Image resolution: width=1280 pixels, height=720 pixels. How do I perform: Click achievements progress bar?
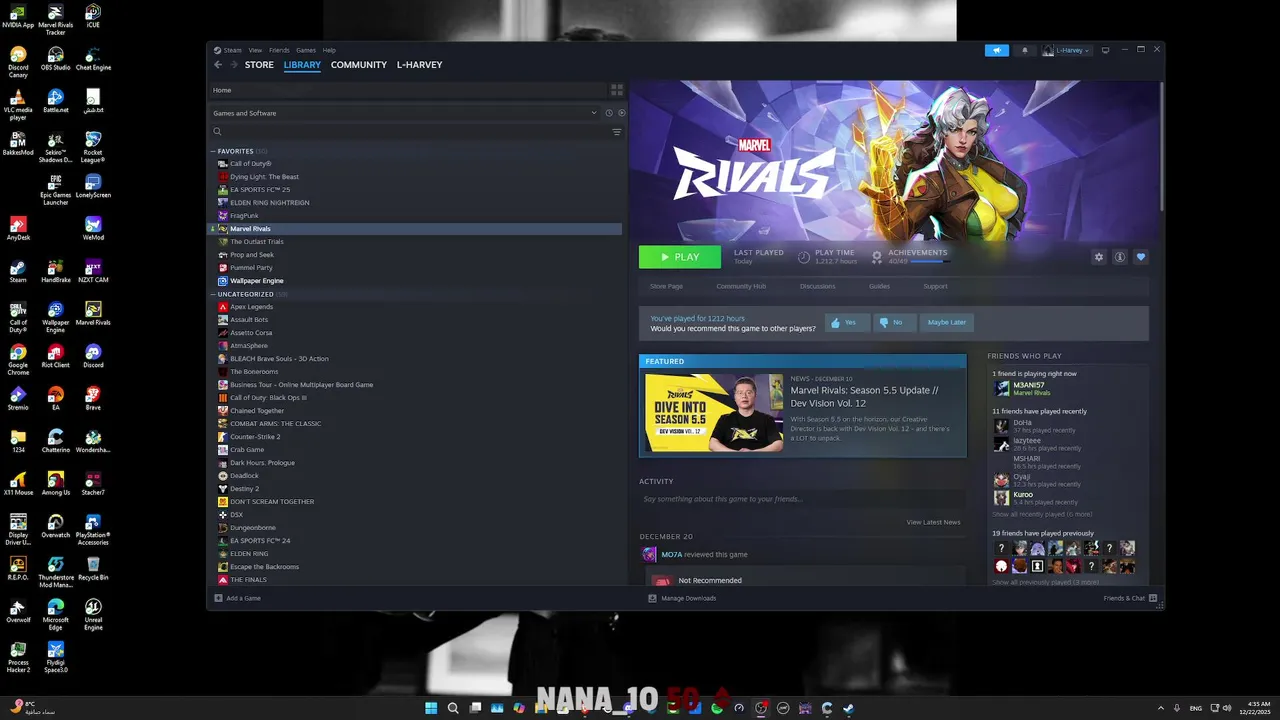[929, 262]
